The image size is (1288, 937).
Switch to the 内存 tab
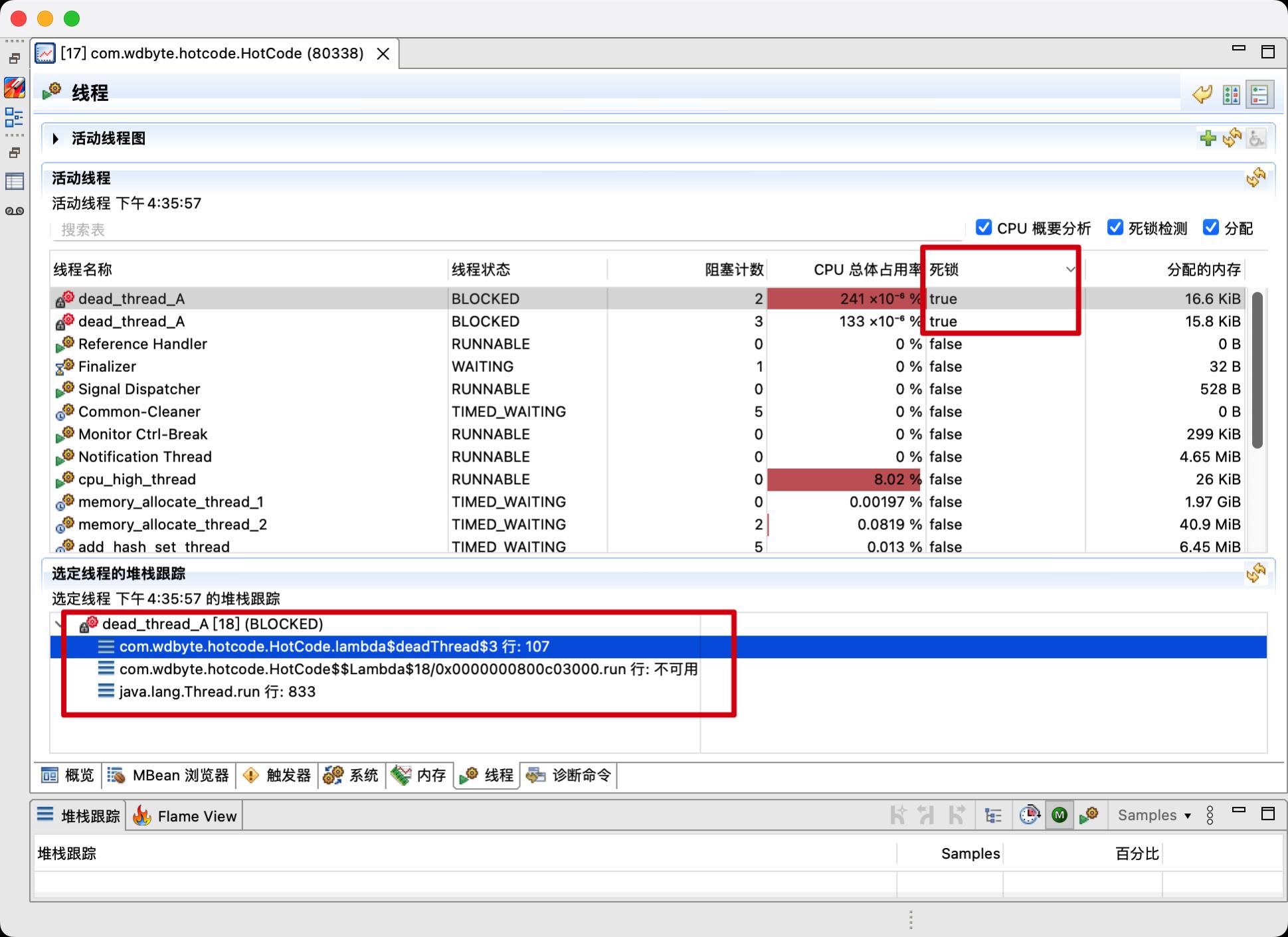[x=420, y=775]
